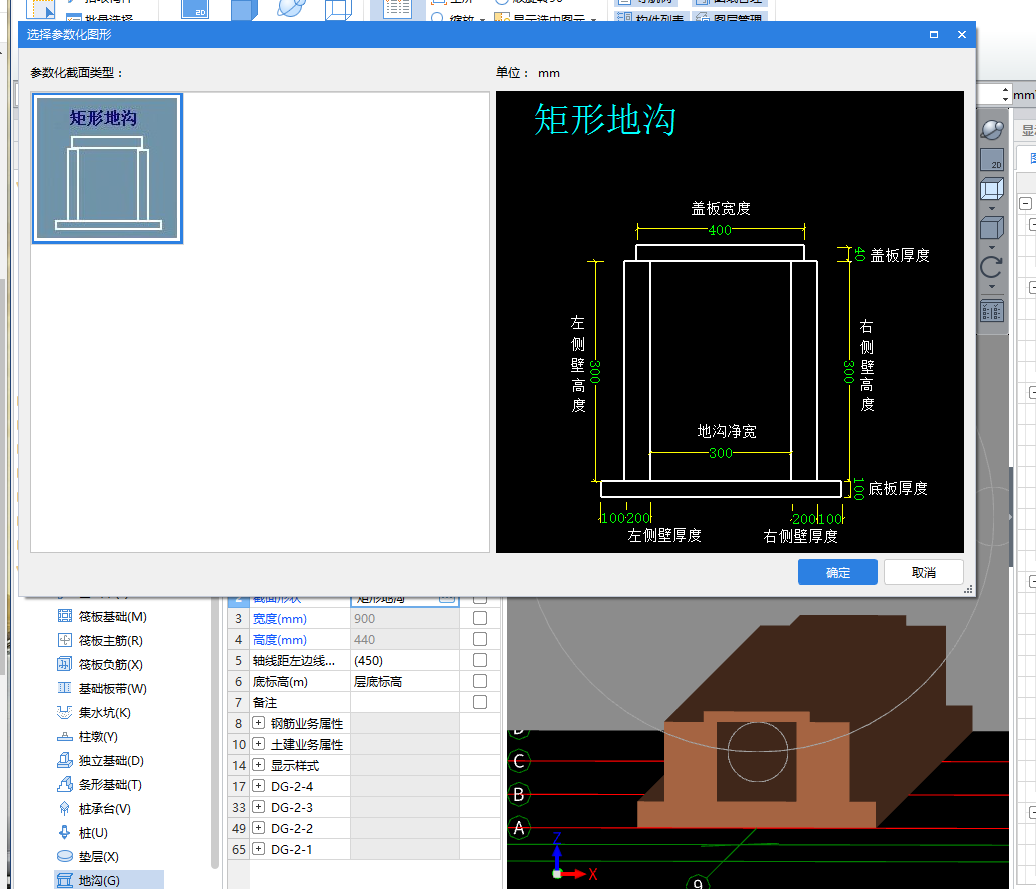Screen dimensions: 1036x889
Task: Click the rotate view circular arrow icon
Action: (992, 267)
